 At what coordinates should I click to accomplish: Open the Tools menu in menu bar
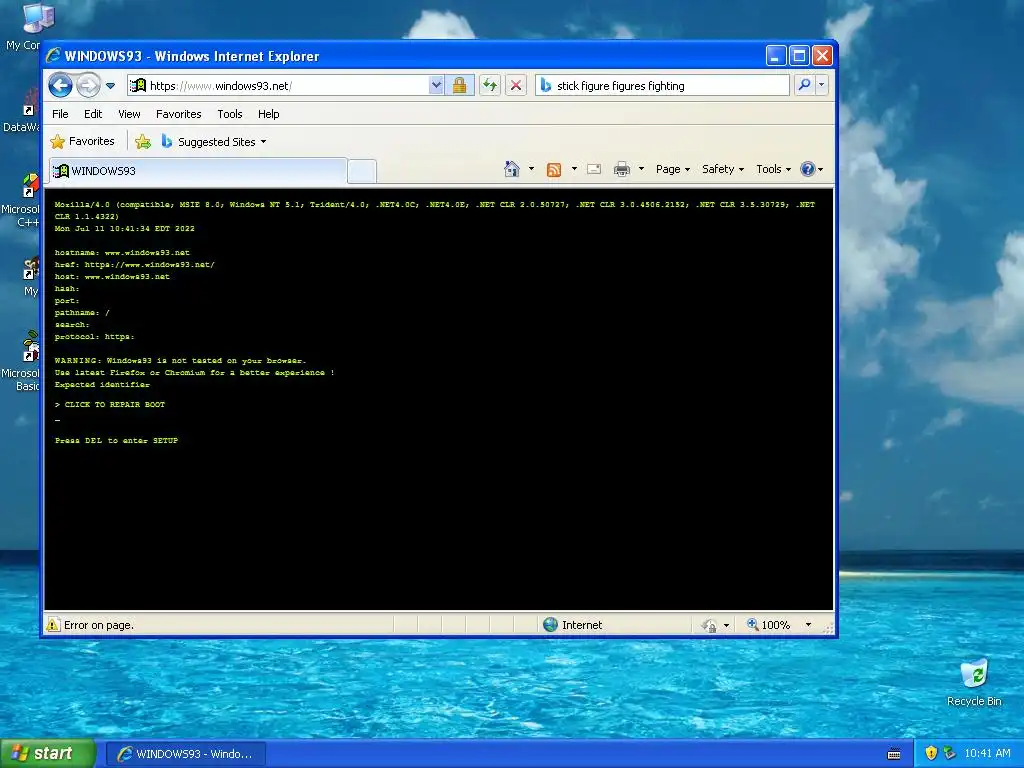click(230, 114)
